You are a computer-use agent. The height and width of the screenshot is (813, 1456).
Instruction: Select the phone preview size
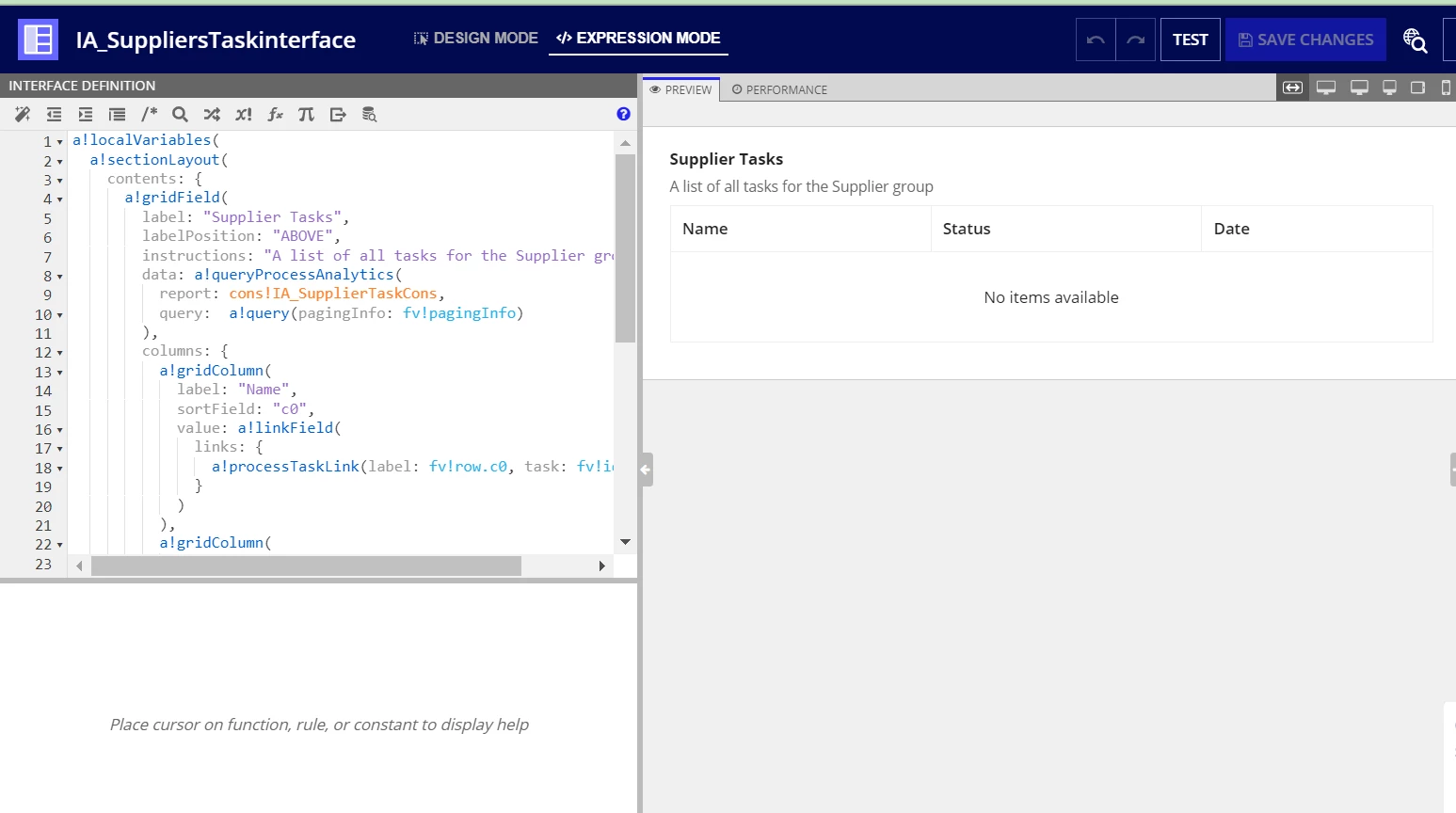pos(1447,88)
